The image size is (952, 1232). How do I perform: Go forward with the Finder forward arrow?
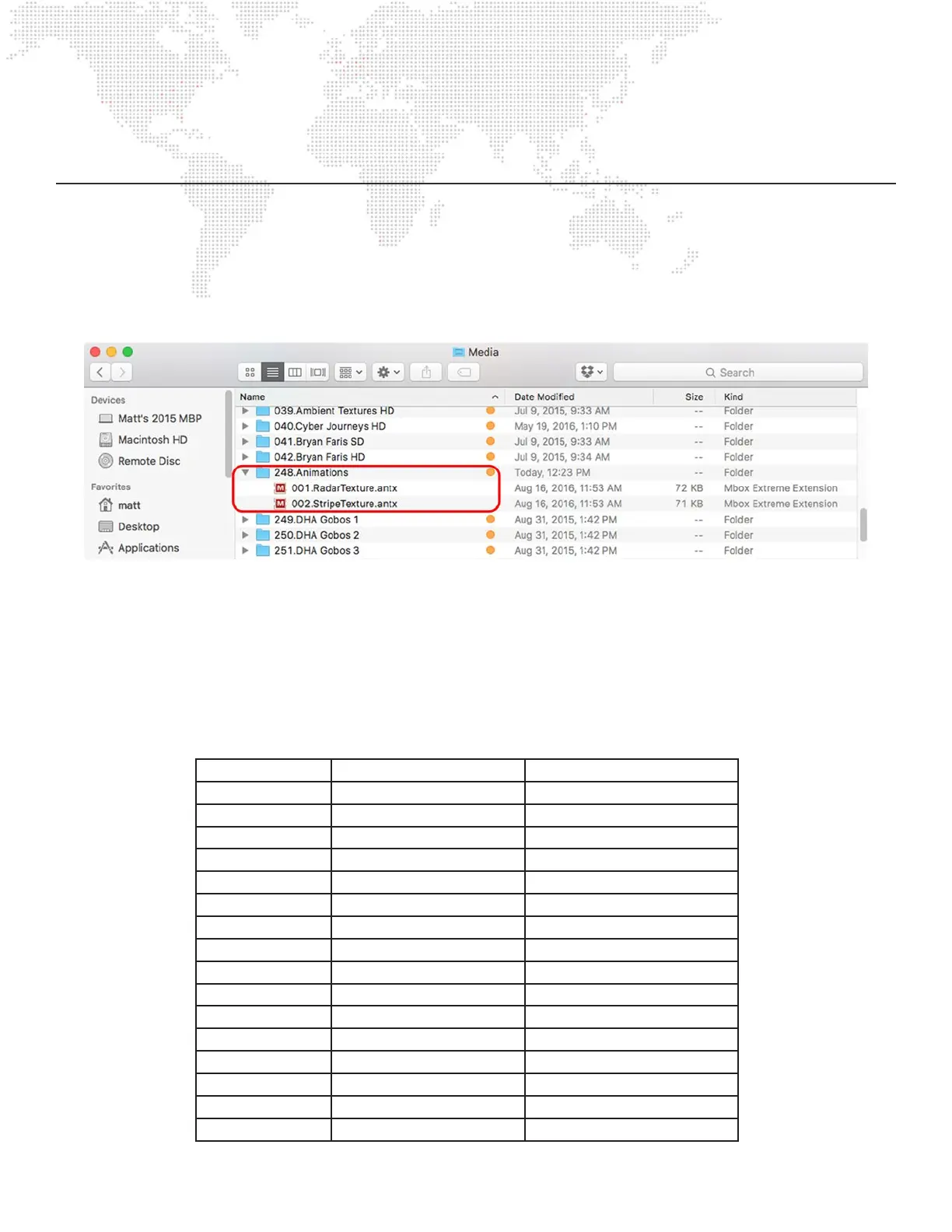121,373
